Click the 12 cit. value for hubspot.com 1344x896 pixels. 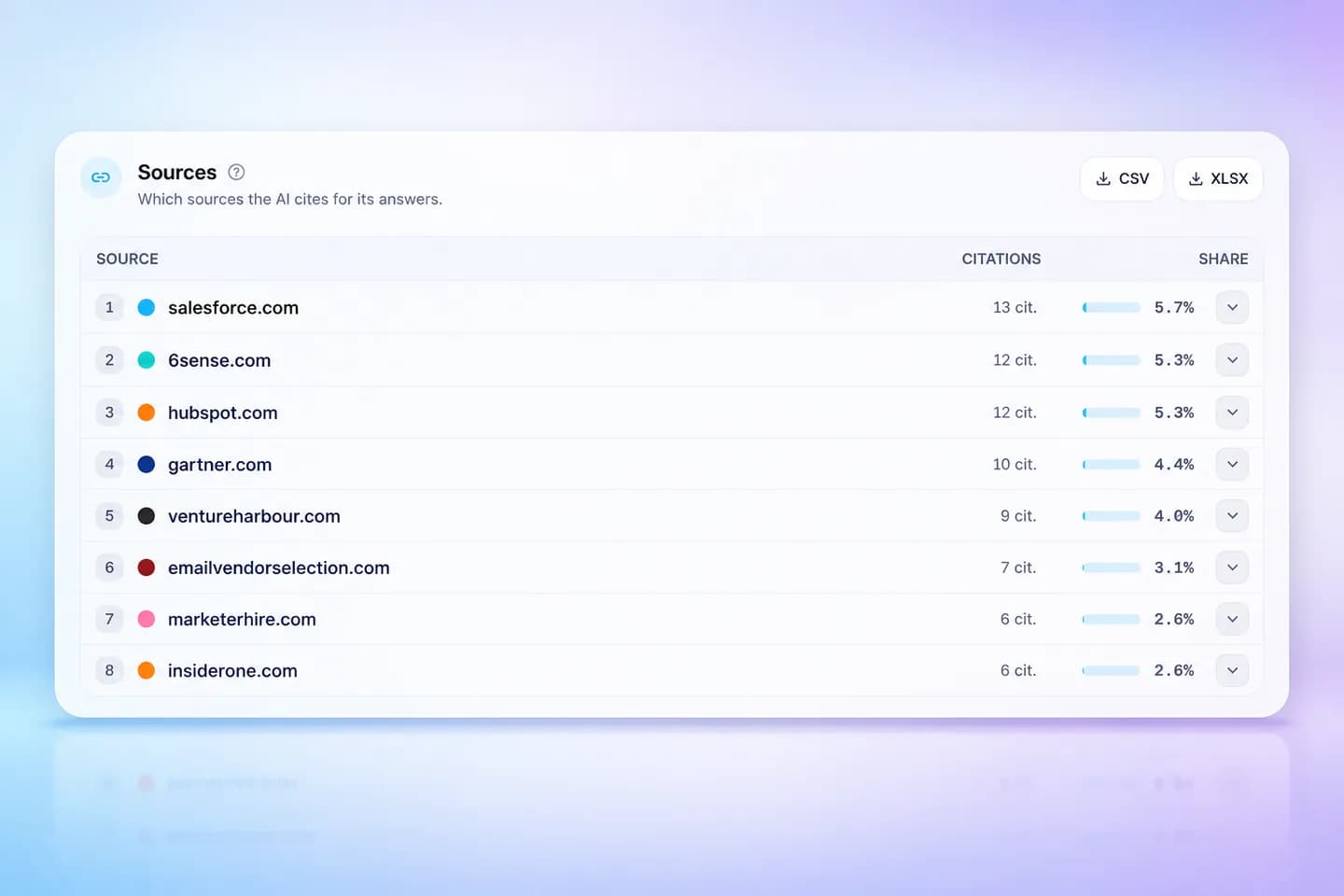point(1015,413)
